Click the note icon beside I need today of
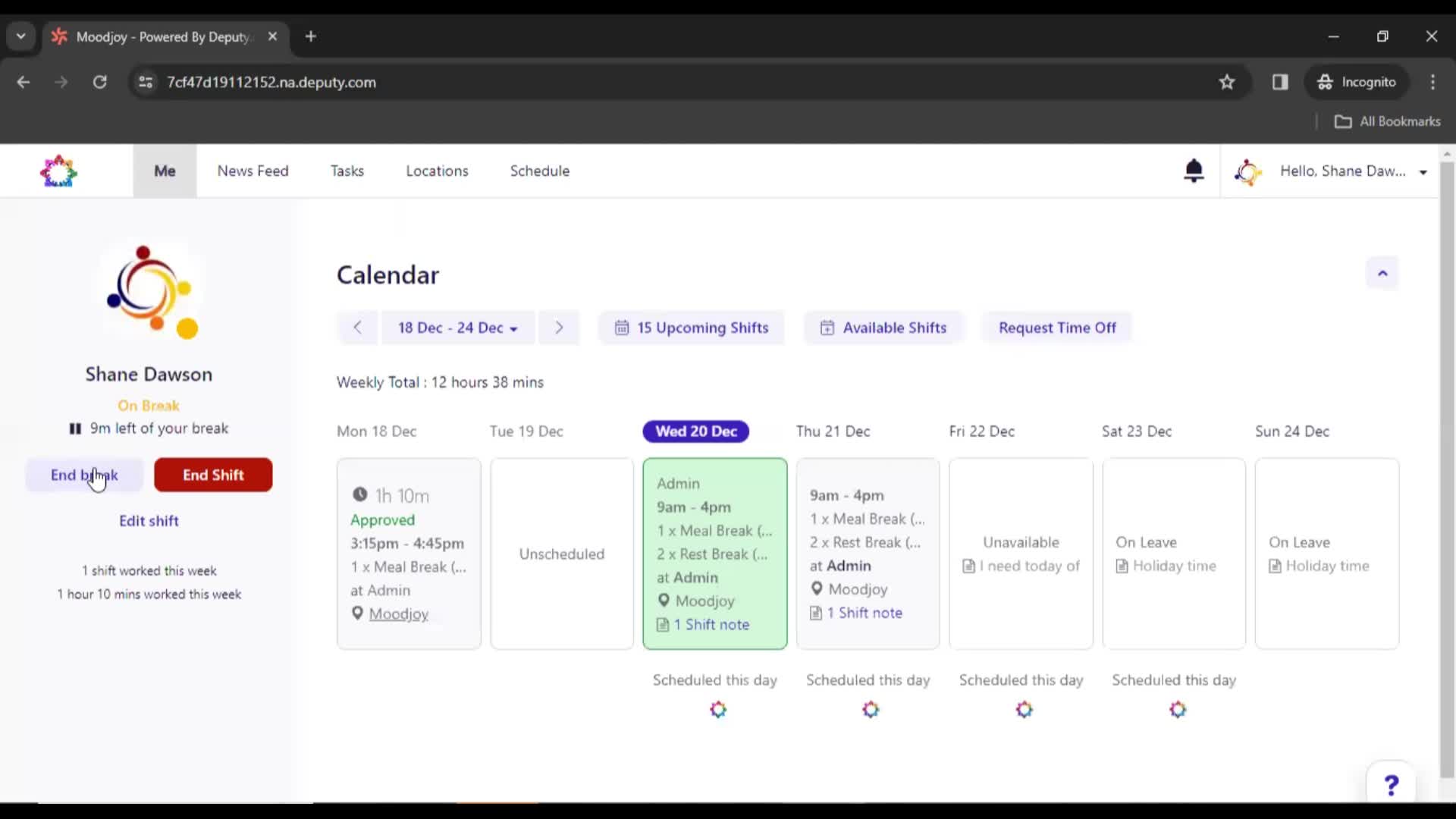The image size is (1456, 819). 968,566
